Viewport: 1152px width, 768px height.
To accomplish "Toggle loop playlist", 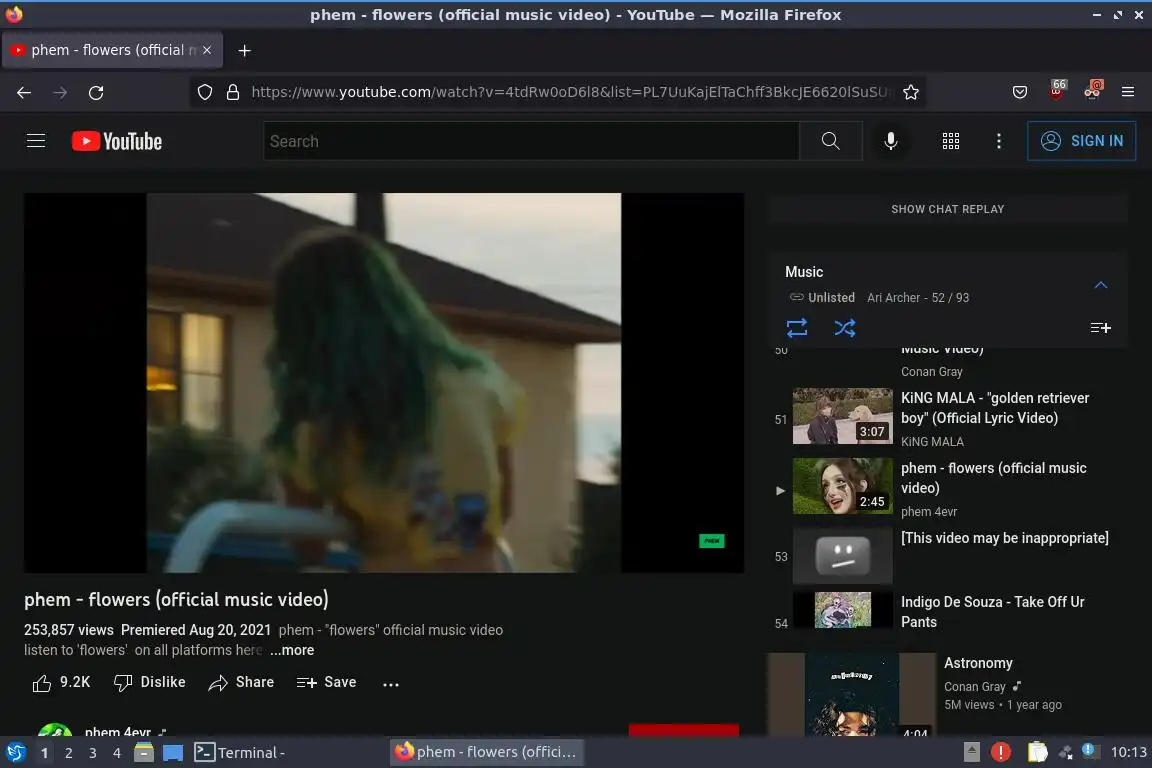I will (x=797, y=328).
